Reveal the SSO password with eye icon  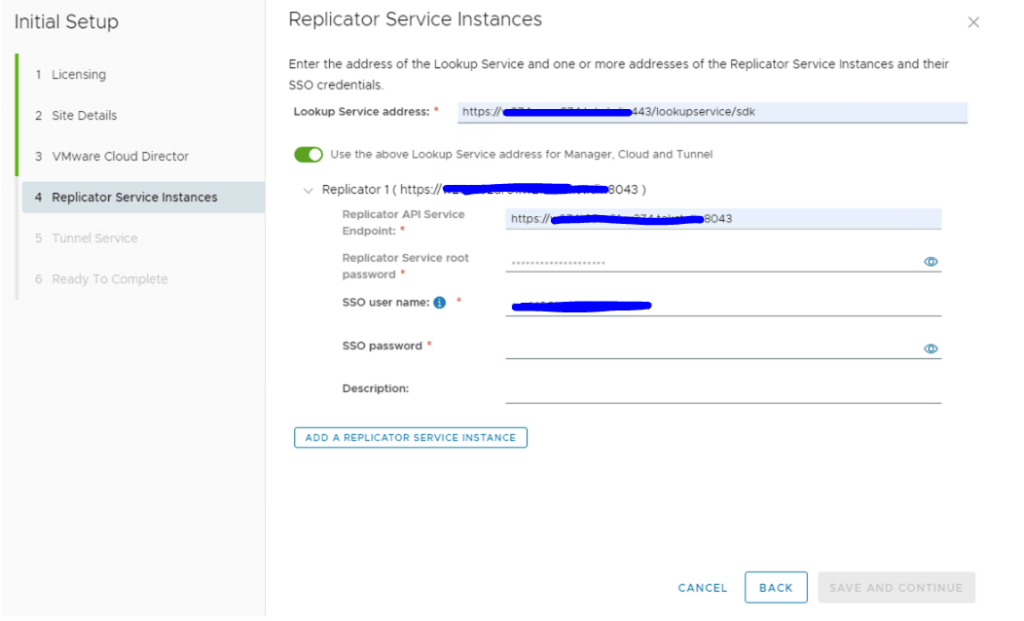pyautogui.click(x=930, y=349)
